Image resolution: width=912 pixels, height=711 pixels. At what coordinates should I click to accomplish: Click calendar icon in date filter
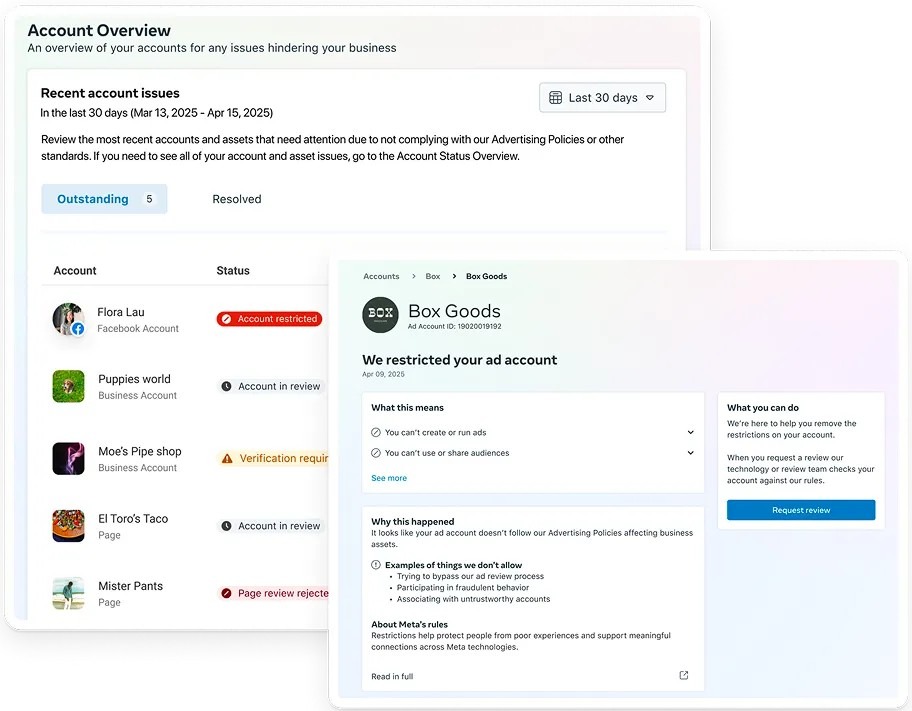(556, 98)
